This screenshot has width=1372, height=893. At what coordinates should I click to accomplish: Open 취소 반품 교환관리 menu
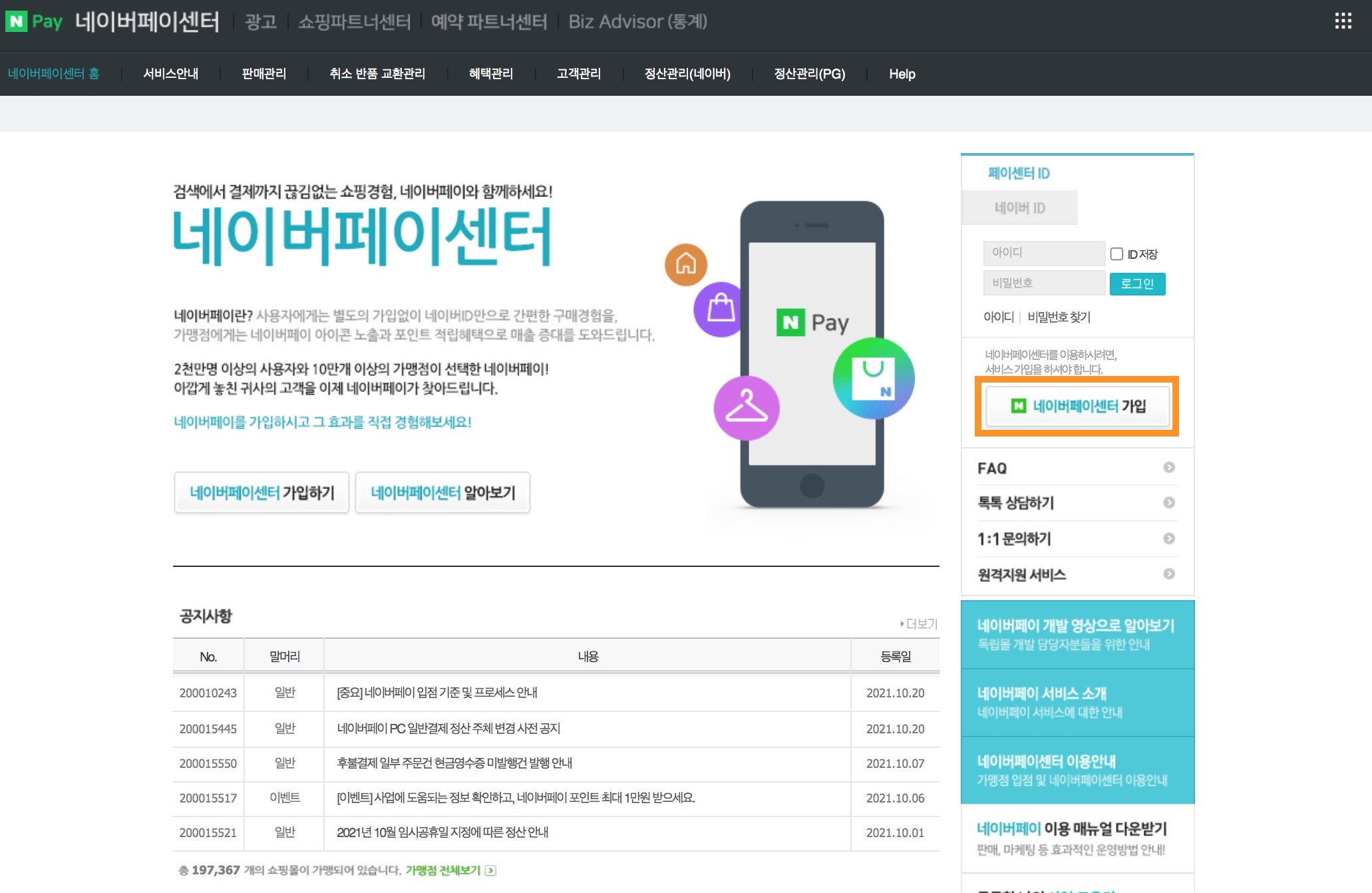point(377,74)
